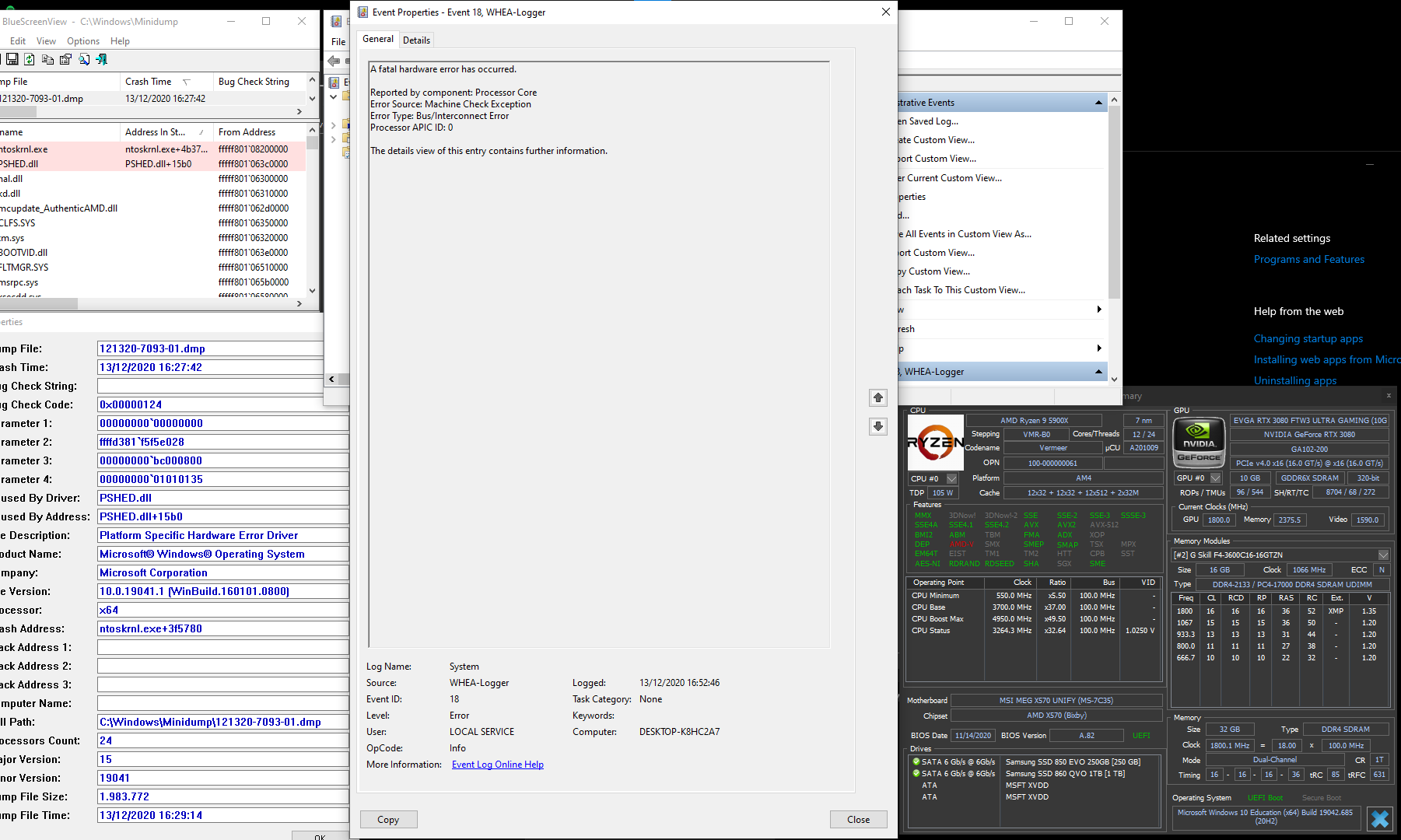Click the NVIDIA GeForce logo in HWiNFO

[1199, 443]
